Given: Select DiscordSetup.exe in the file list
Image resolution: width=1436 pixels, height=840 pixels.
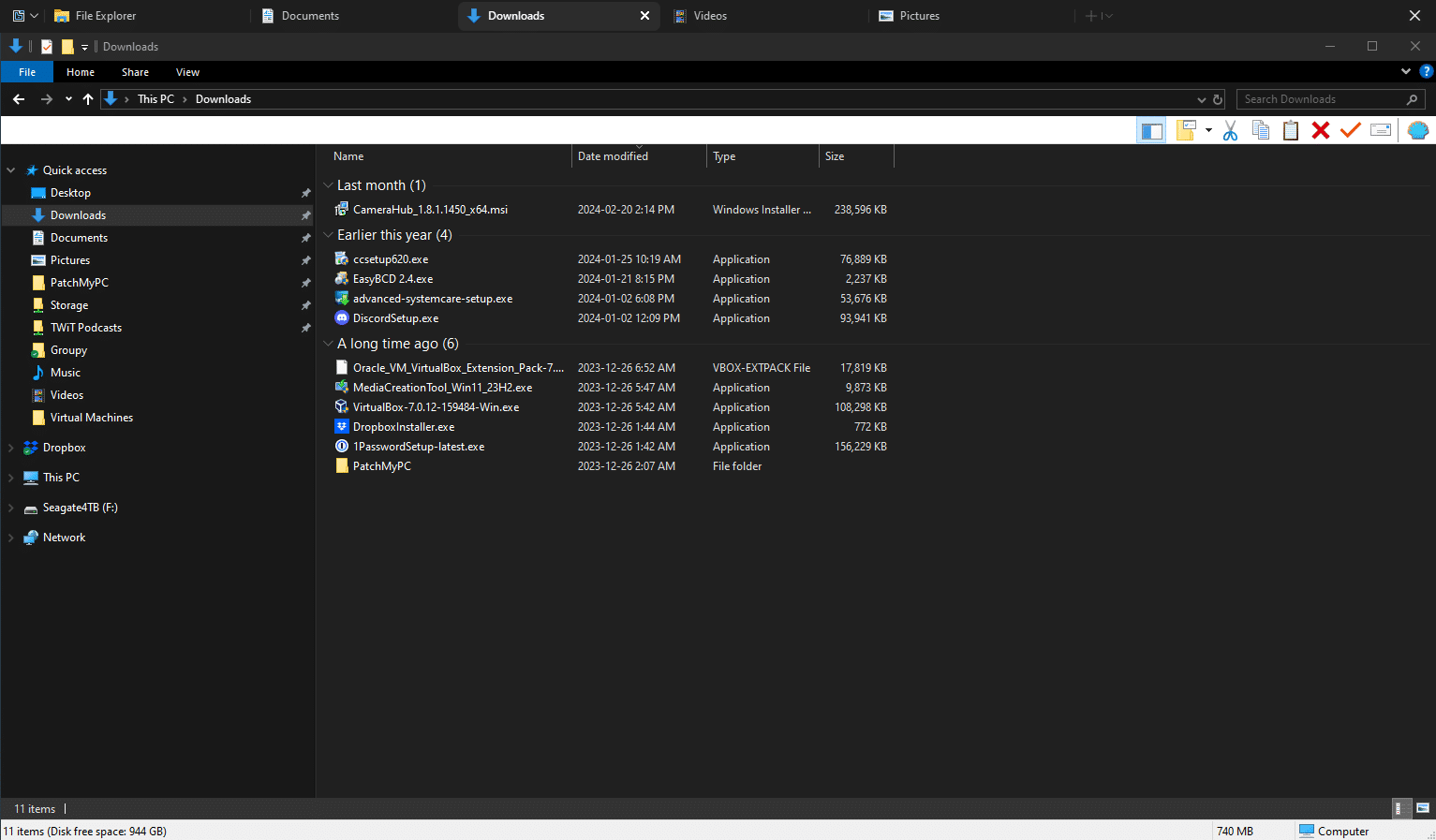Looking at the screenshot, I should pos(395,318).
